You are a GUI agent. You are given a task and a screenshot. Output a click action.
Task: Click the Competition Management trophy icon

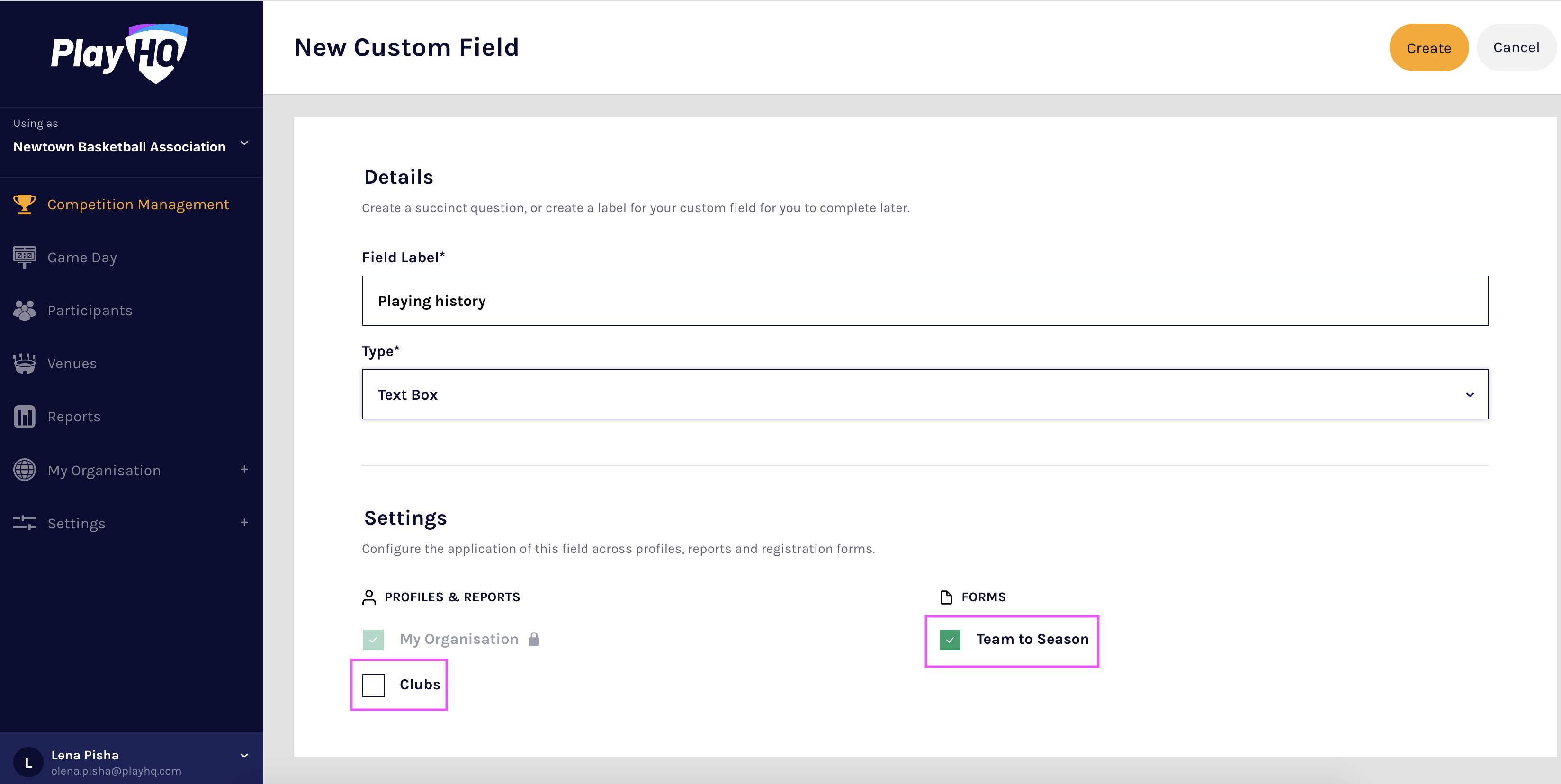tap(24, 204)
